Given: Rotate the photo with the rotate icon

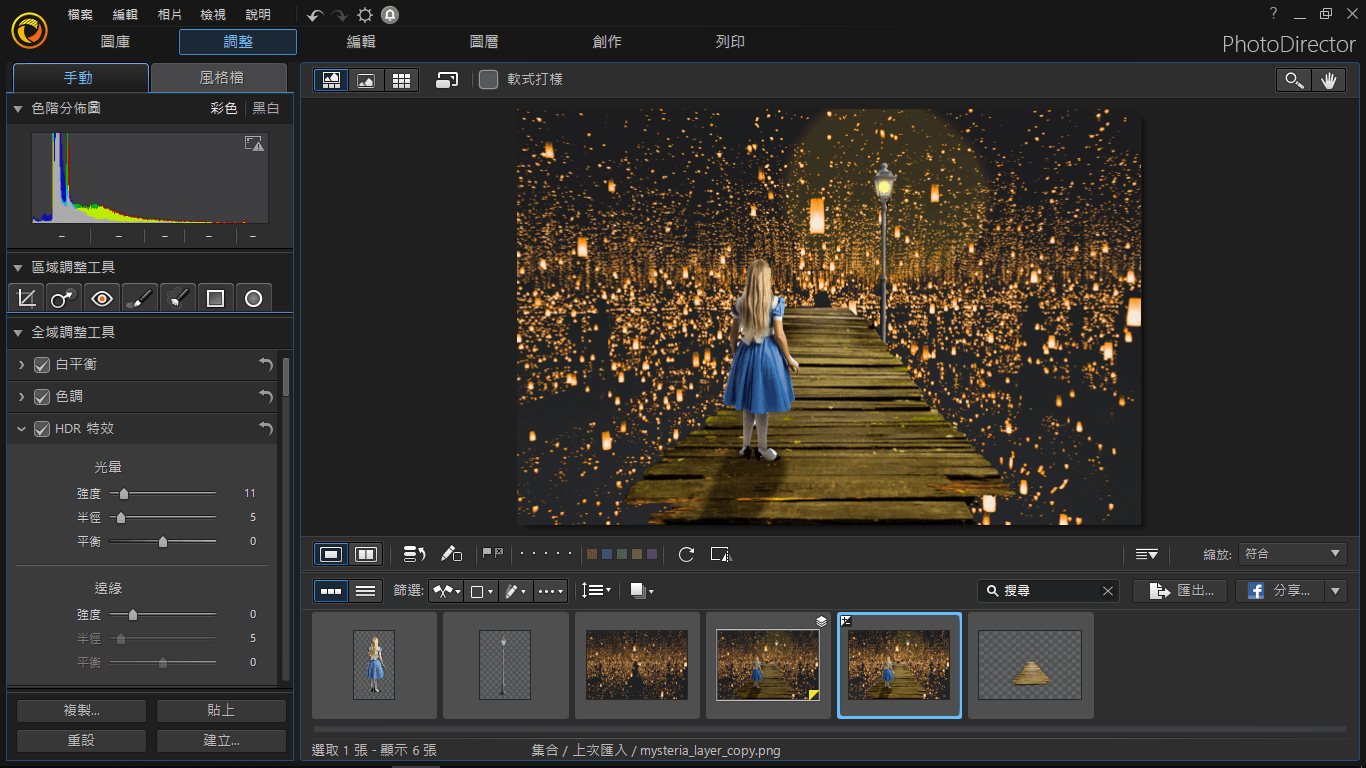Looking at the screenshot, I should pyautogui.click(x=686, y=554).
